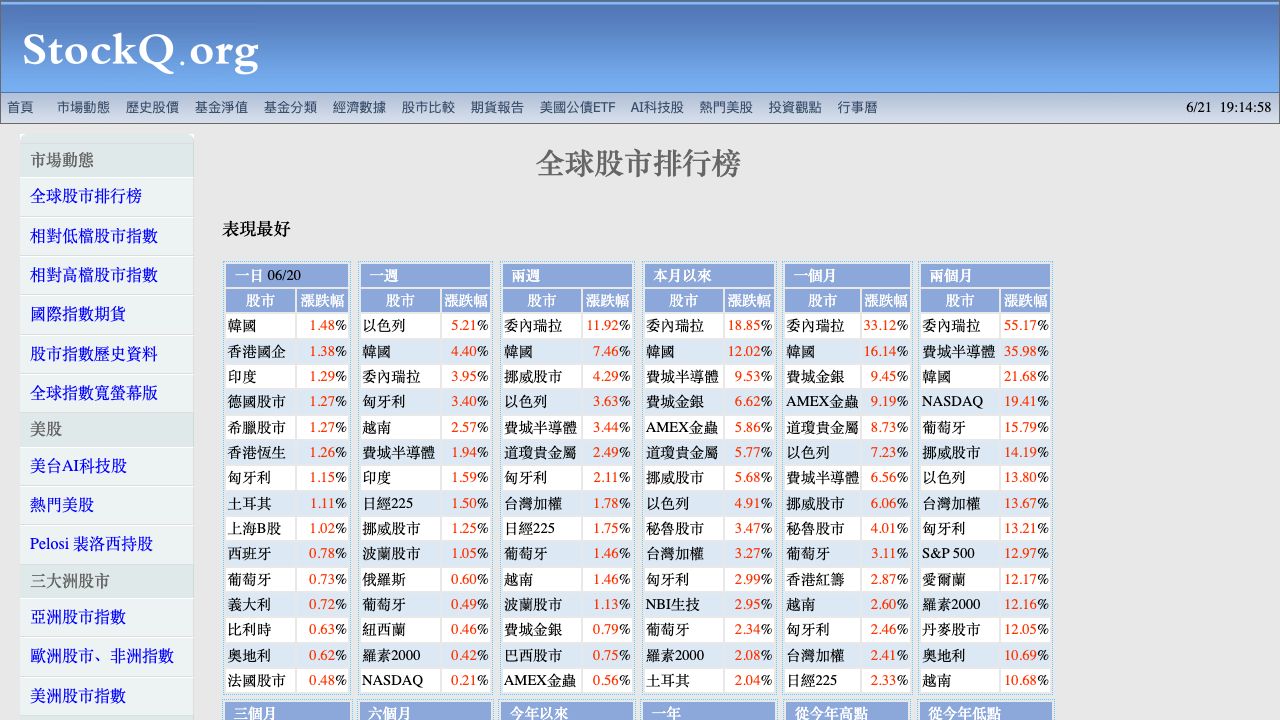Open the 首頁 home menu item
1280x720 pixels.
(x=20, y=107)
